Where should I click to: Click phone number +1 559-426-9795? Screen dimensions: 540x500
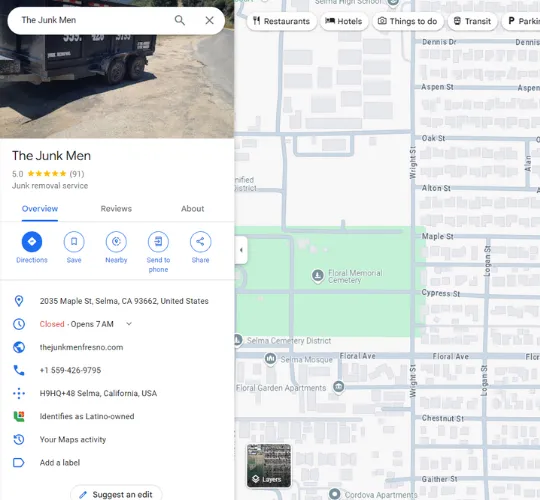tap(70, 370)
